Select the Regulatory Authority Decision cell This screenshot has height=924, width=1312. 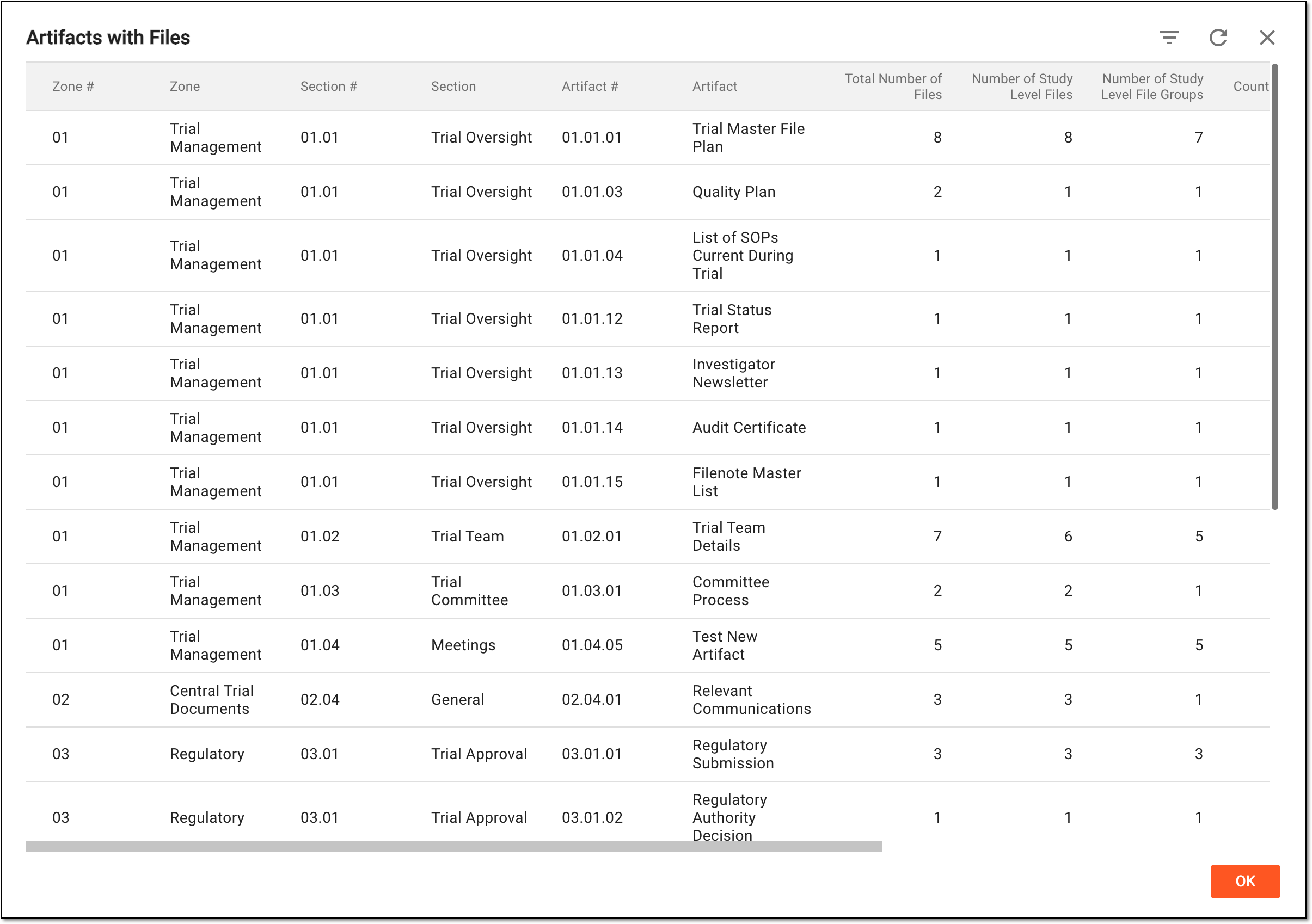729,817
